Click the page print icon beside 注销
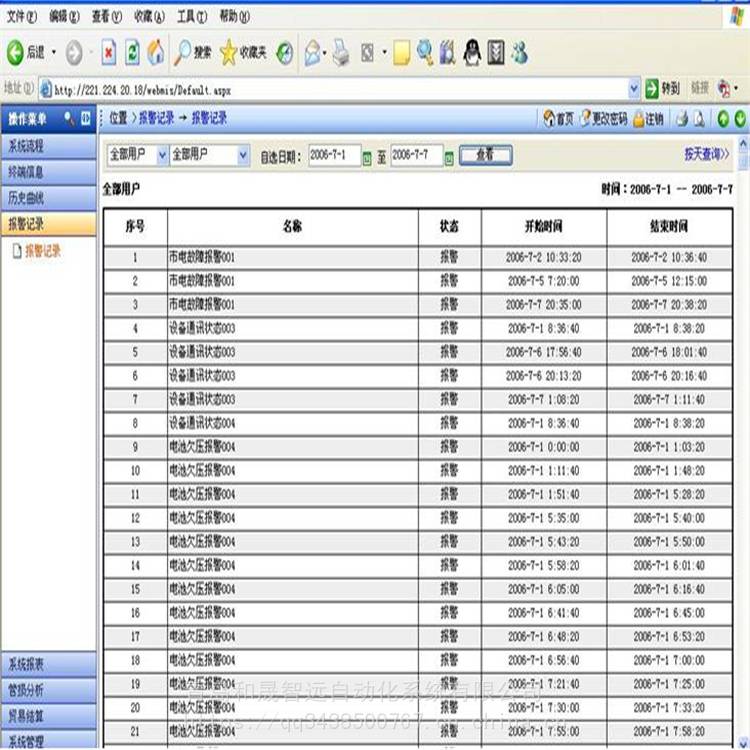 pyautogui.click(x=682, y=119)
